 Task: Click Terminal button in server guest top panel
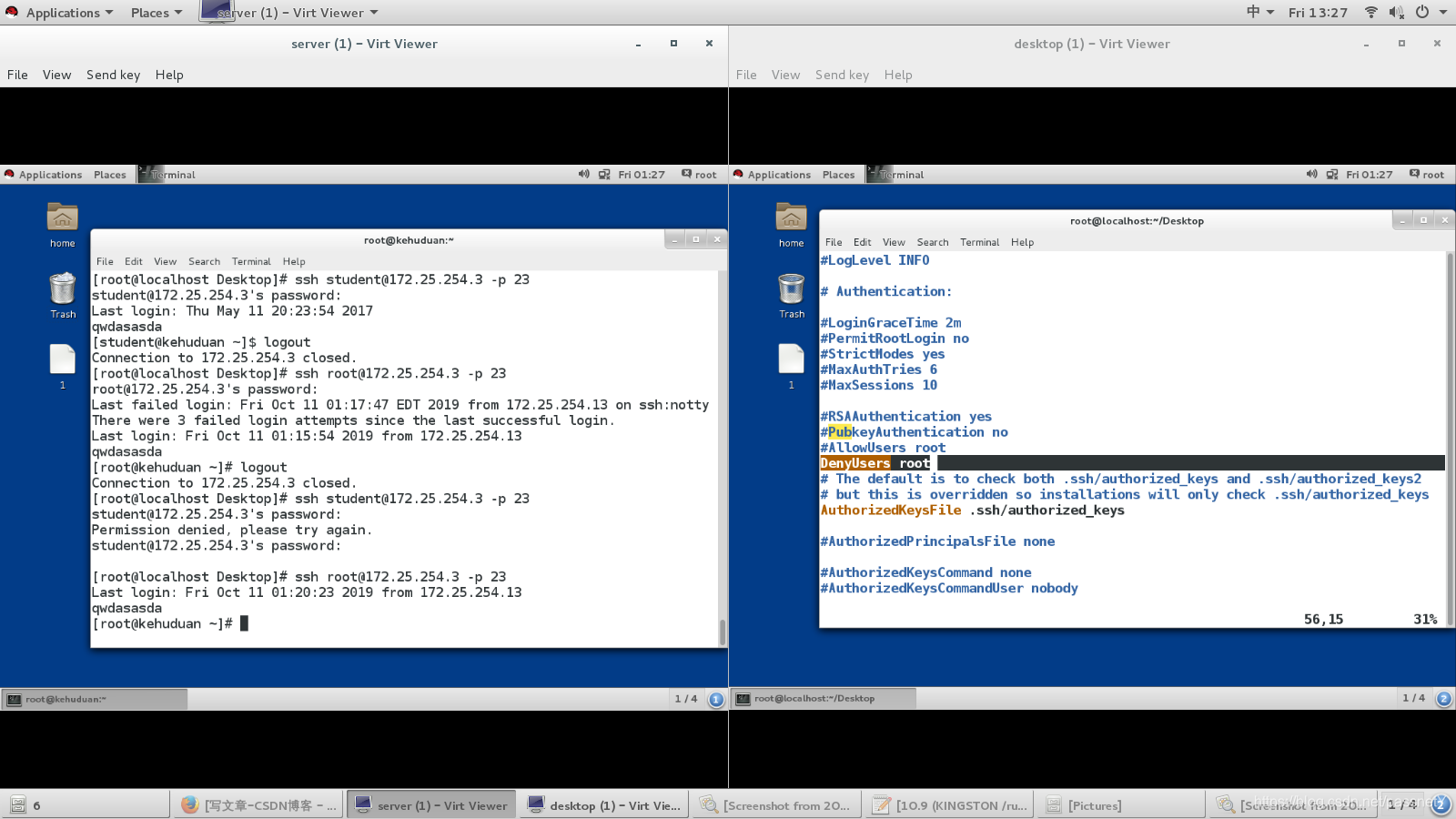pyautogui.click(x=167, y=174)
